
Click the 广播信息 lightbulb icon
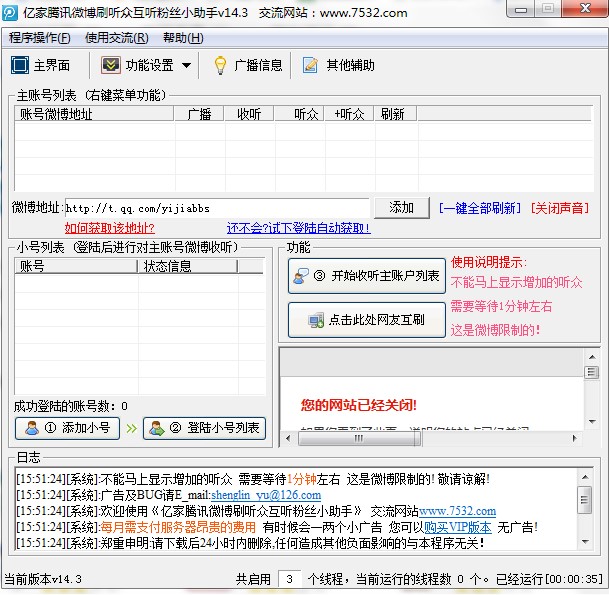(220, 66)
